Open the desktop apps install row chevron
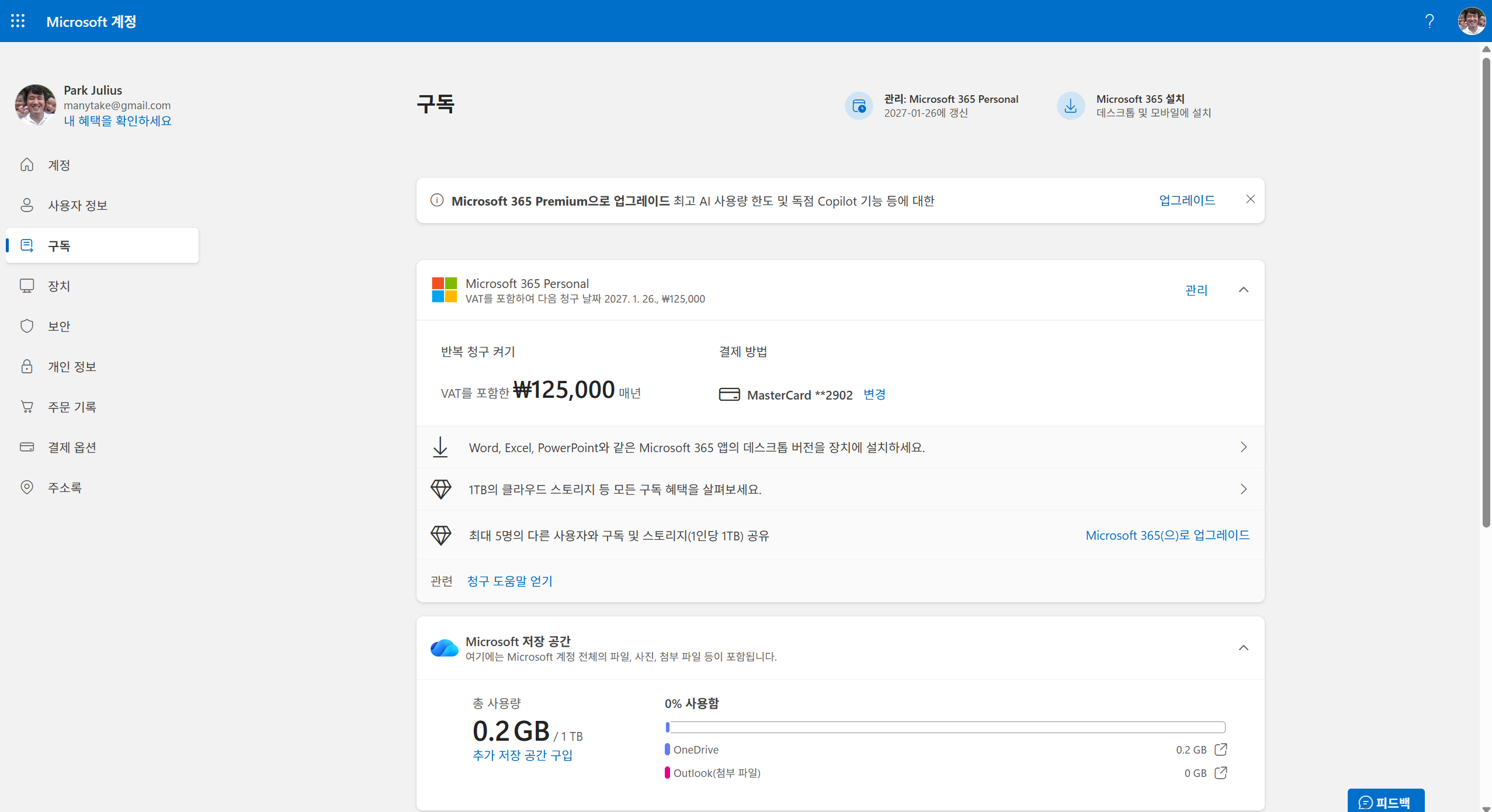The width and height of the screenshot is (1492, 812). 1244,447
